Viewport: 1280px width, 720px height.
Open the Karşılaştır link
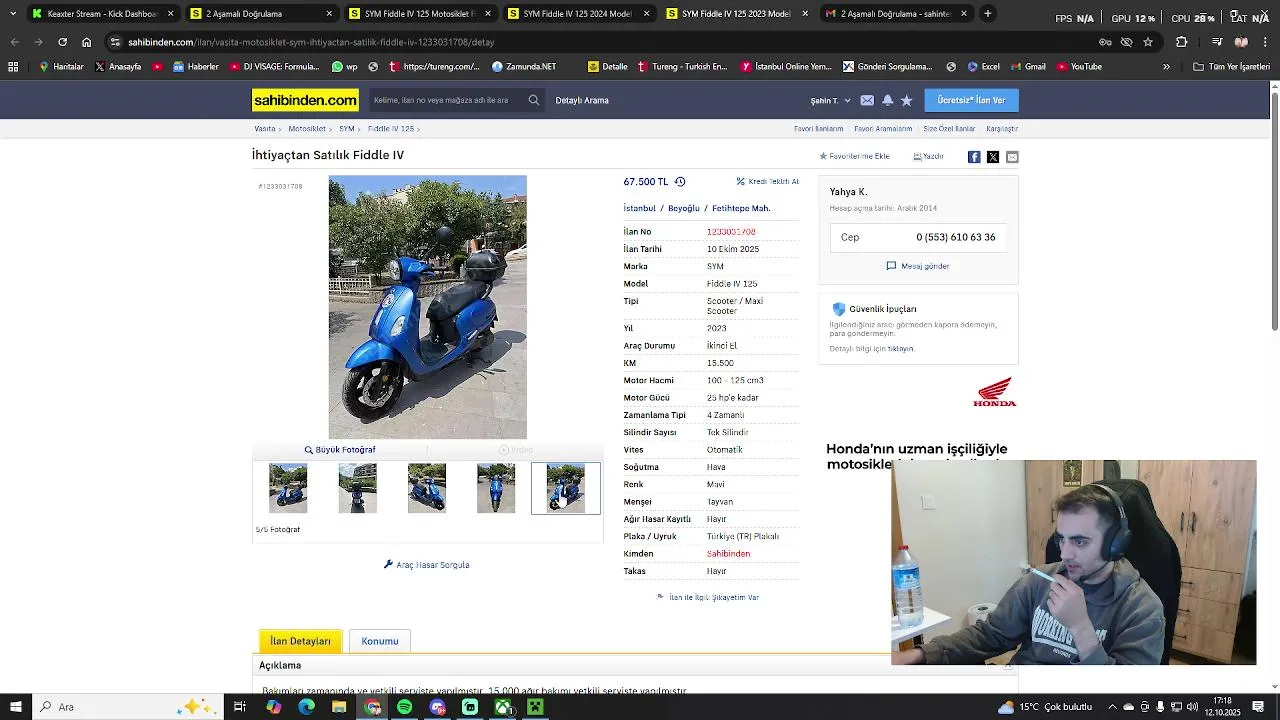pyautogui.click(x=1002, y=129)
